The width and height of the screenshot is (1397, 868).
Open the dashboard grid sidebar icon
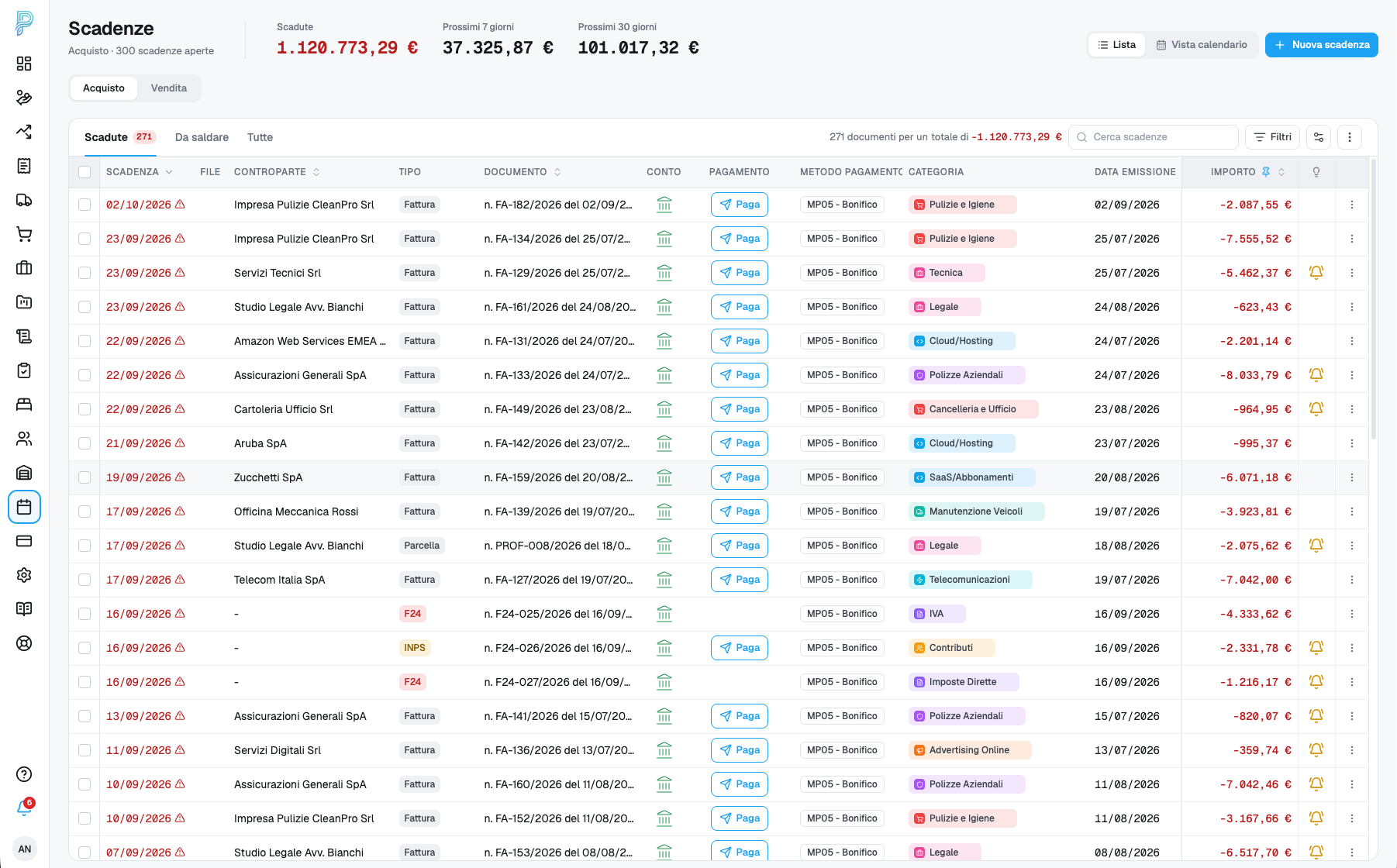[x=24, y=64]
